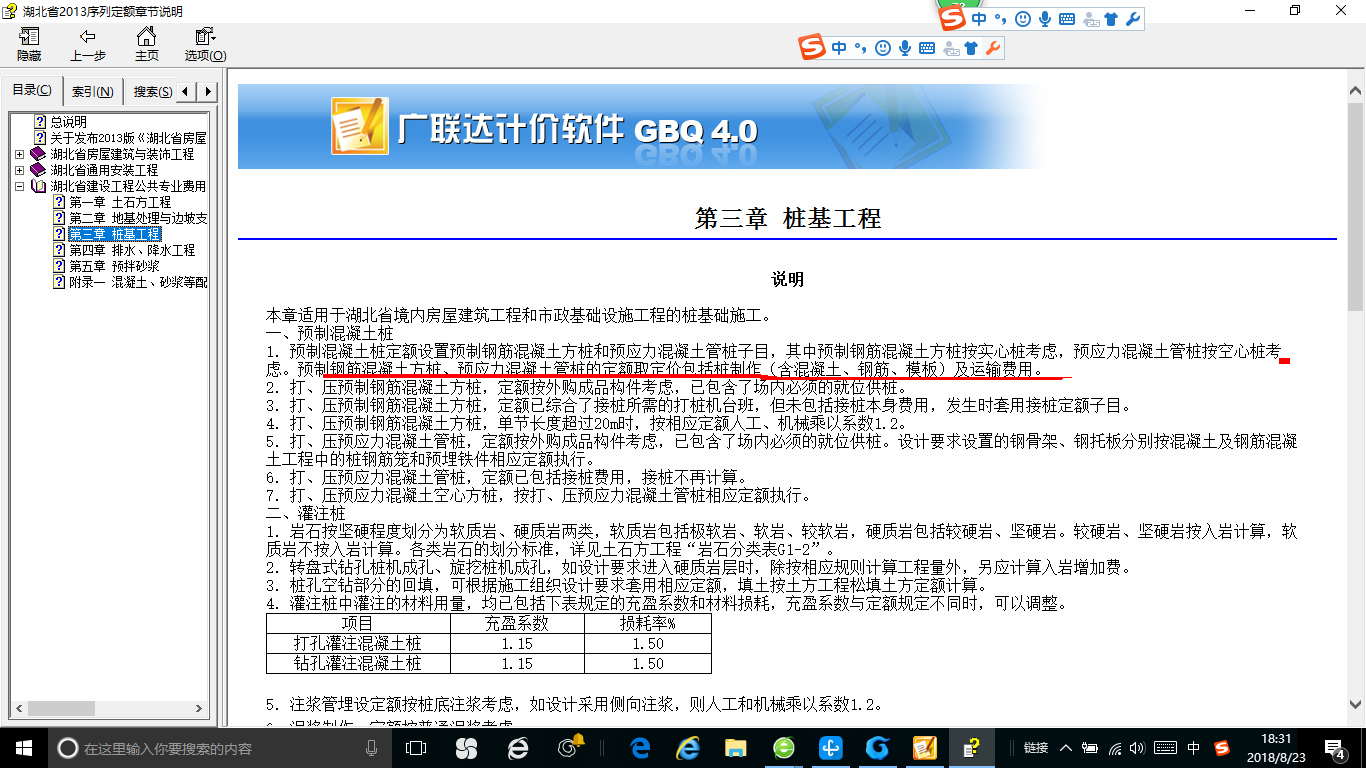
Task: Click the taskbar search microphone icon
Action: tap(371, 748)
